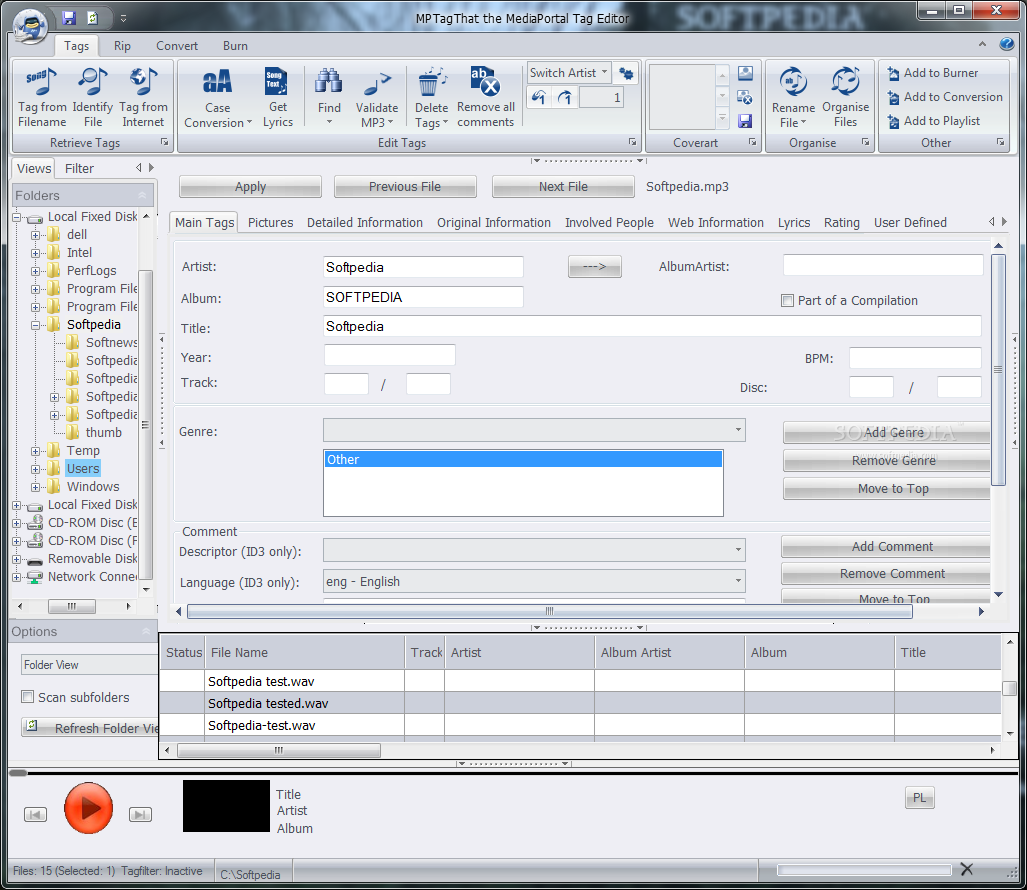Switch to the Convert ribbon tab

(177, 46)
